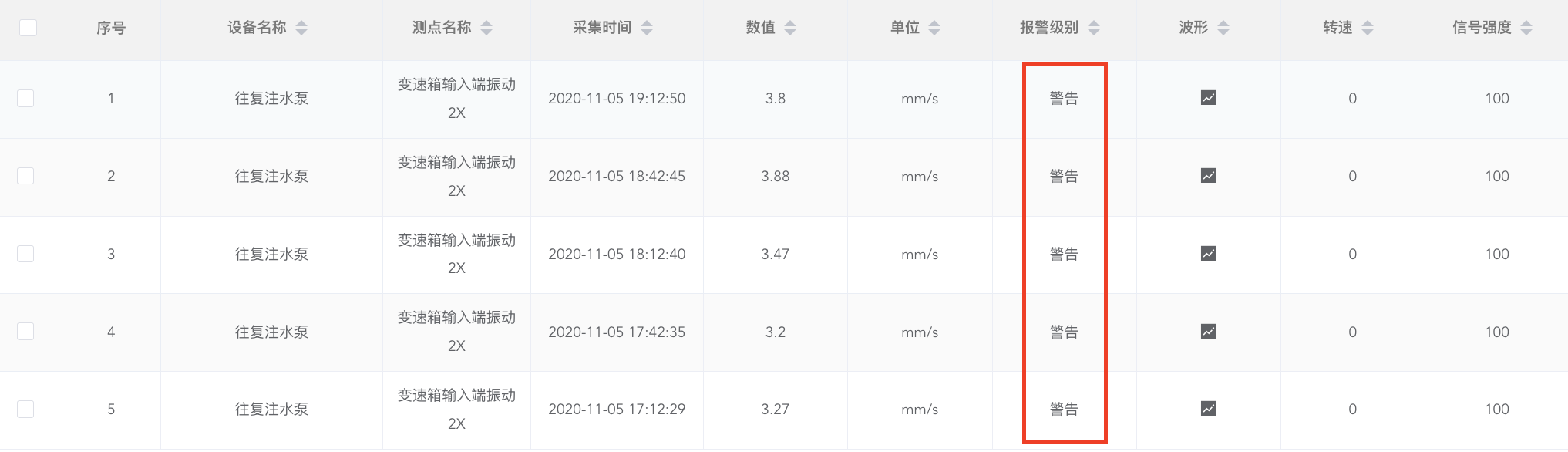1568x452 pixels.
Task: Sort by 信号强度 column arrows
Action: (1526, 28)
